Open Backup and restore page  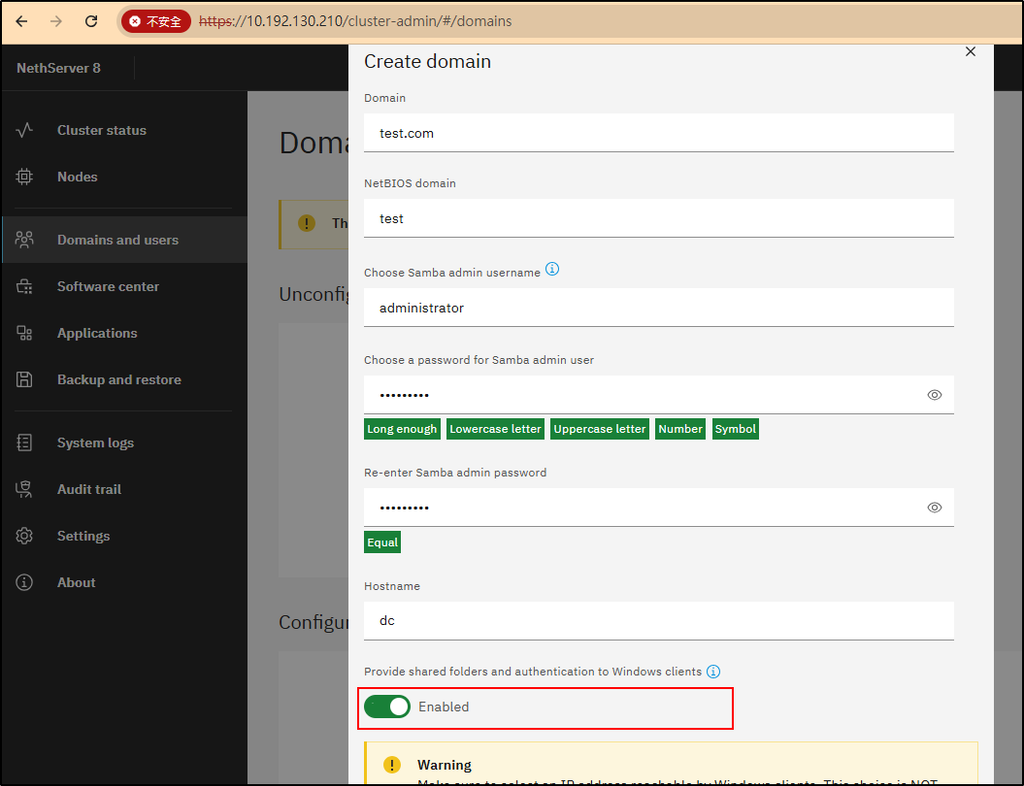(x=124, y=379)
